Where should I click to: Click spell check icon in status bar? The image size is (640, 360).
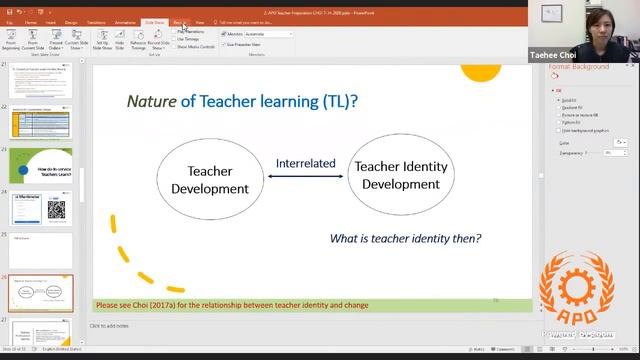(x=34, y=349)
